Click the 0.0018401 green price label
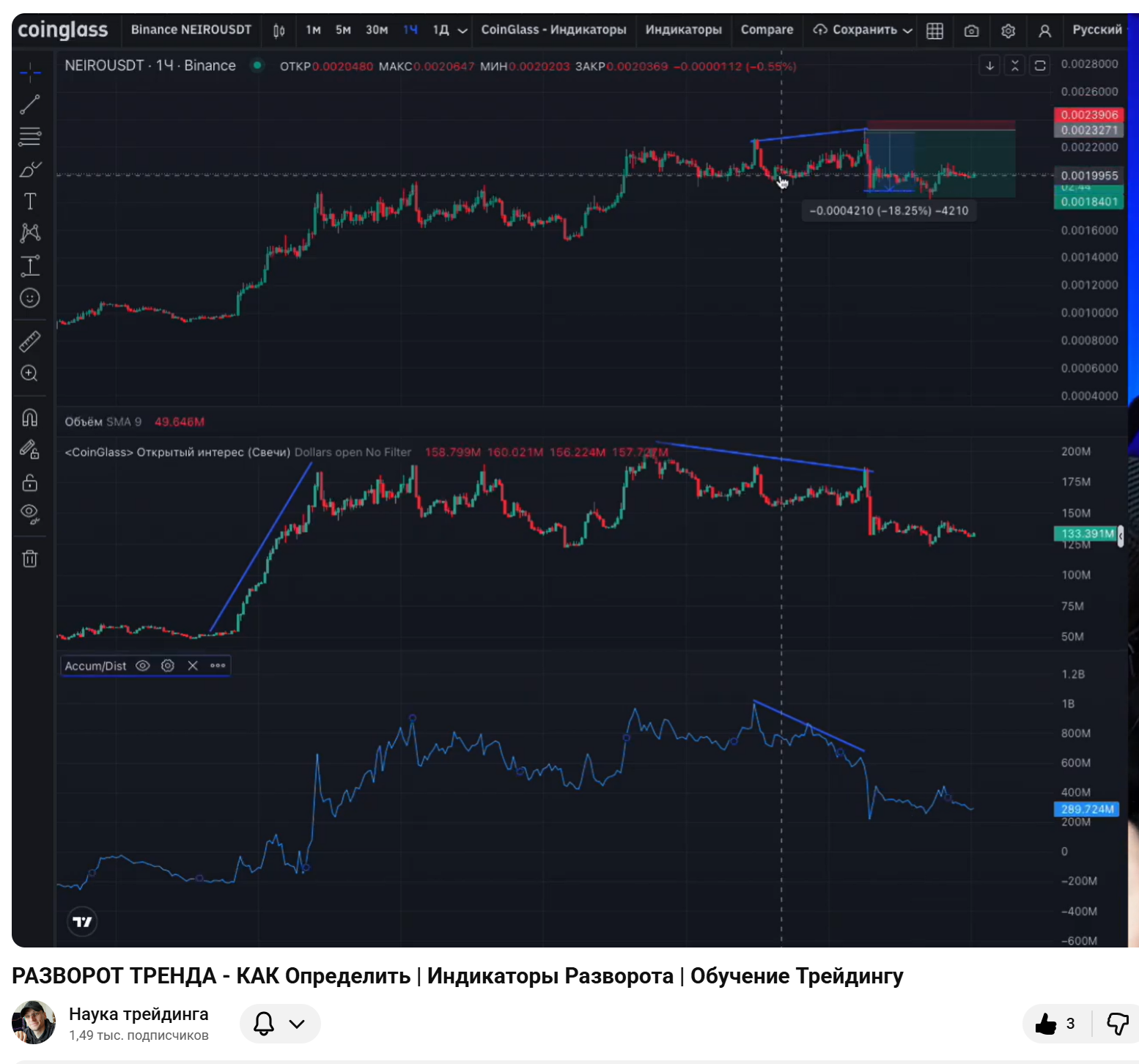 click(1089, 202)
